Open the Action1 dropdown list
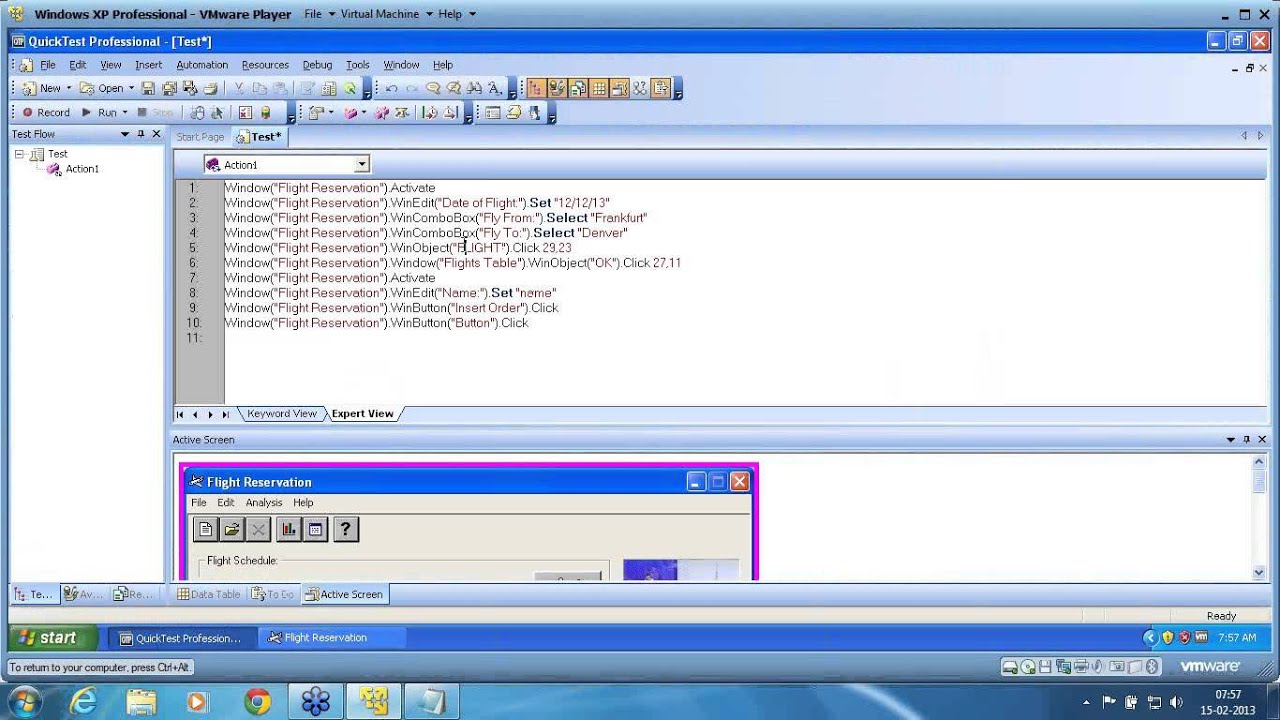Screen dimensions: 1280x720 click(x=362, y=164)
